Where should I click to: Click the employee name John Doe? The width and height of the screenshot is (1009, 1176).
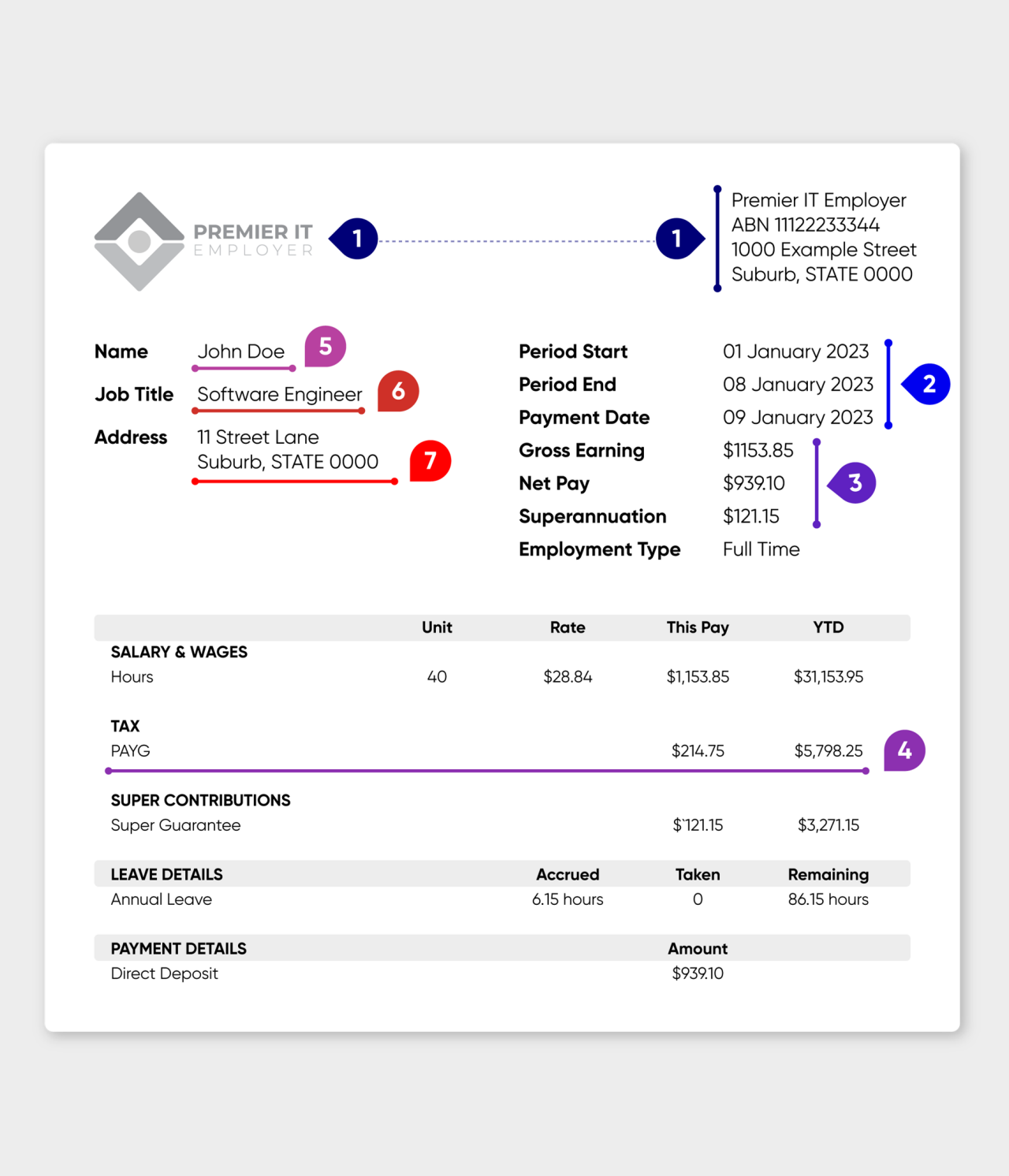point(240,352)
